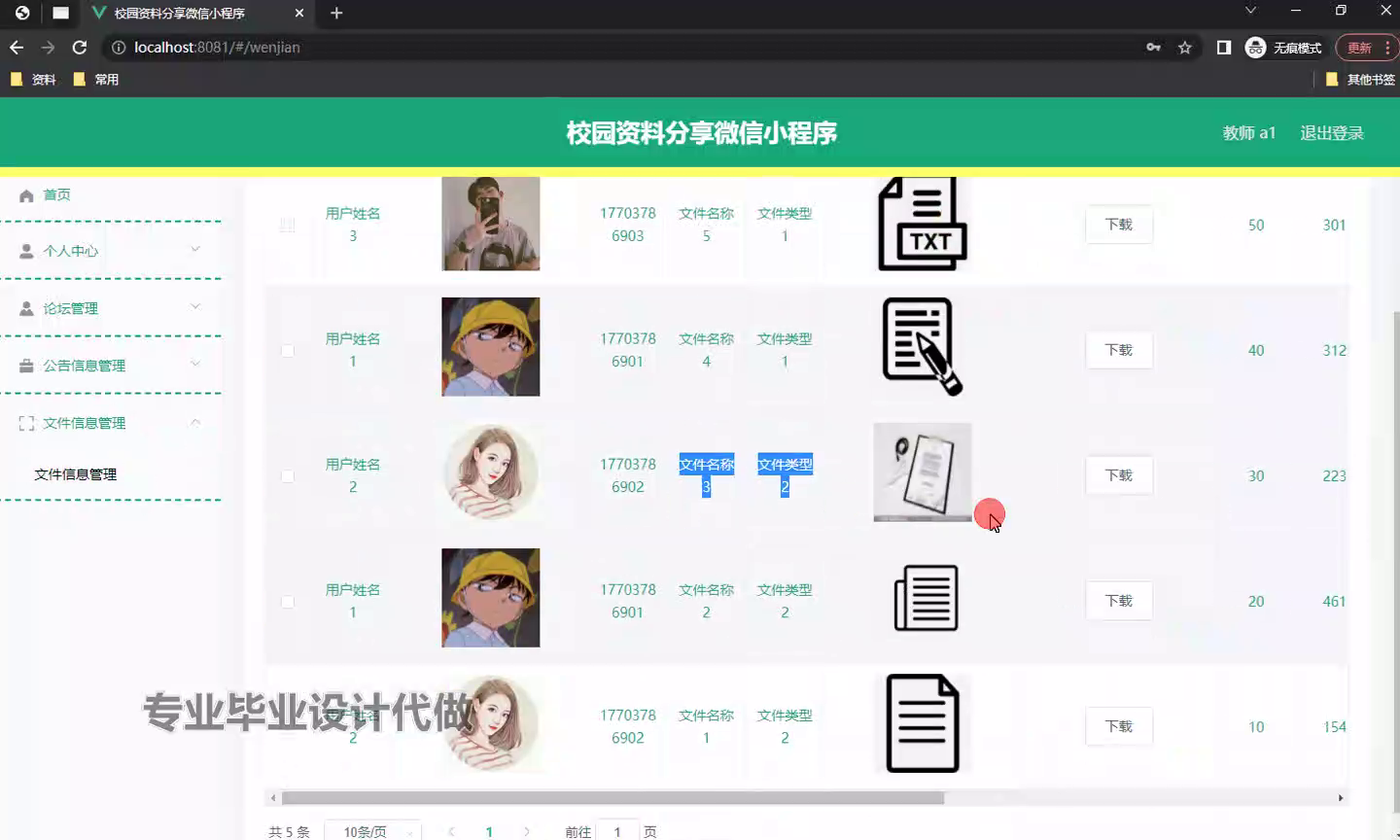Open girl avatar in 文件名称 3 row
The image size is (1400, 840).
[491, 472]
